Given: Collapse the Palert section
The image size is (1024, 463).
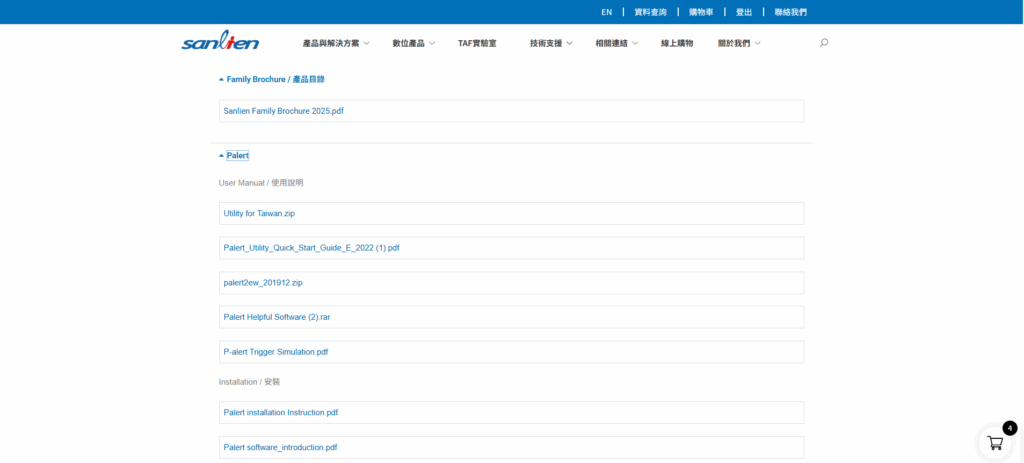Looking at the screenshot, I should pyautogui.click(x=237, y=155).
